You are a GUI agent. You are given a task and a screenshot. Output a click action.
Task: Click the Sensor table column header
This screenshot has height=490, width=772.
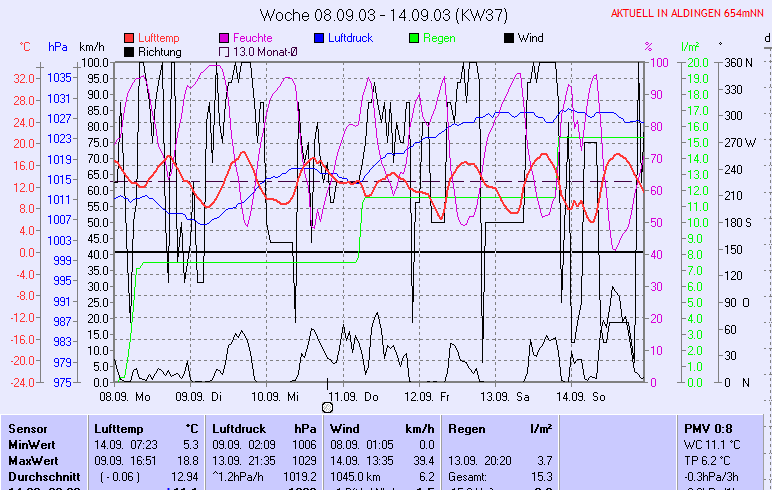[x=27, y=427]
